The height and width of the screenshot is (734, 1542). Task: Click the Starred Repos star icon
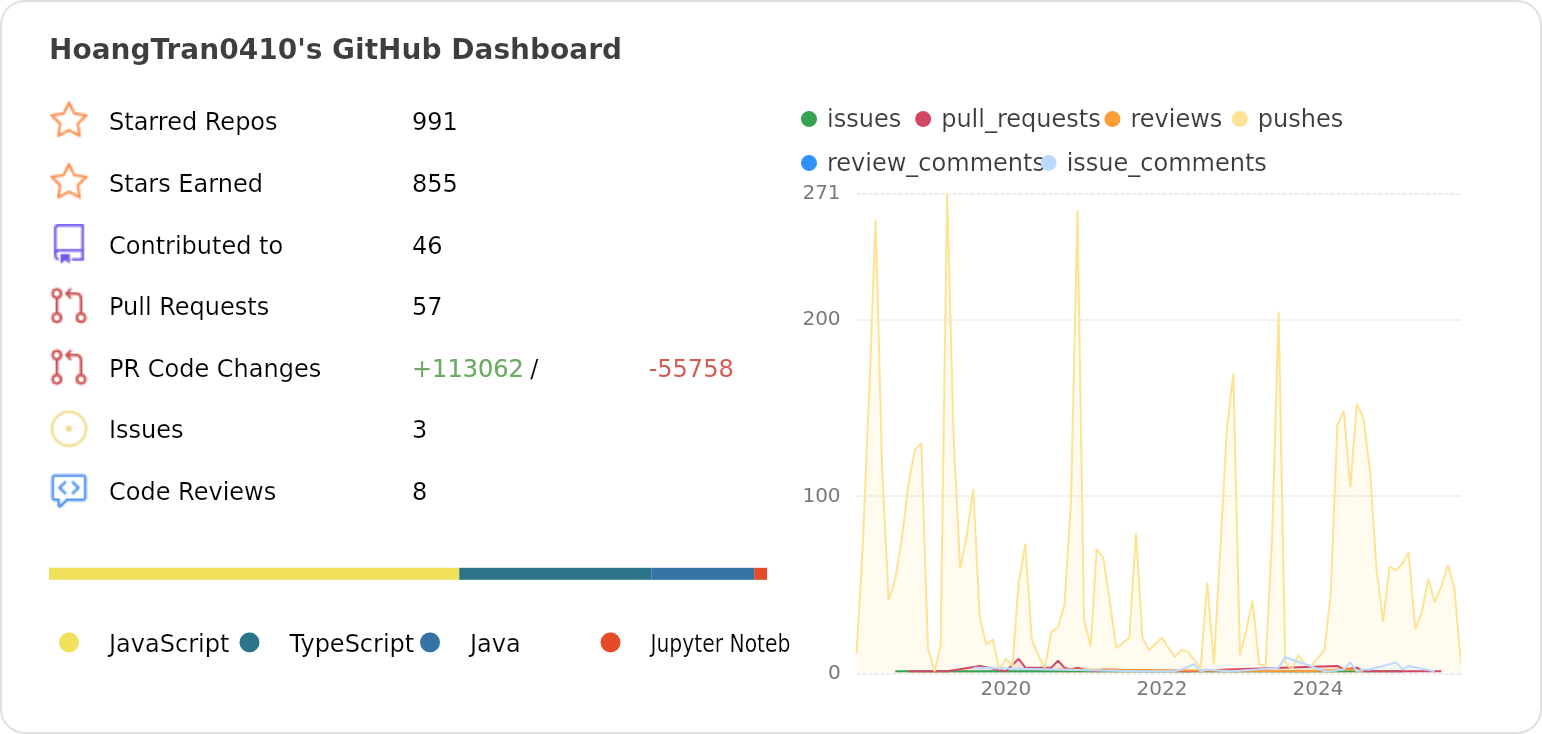69,120
